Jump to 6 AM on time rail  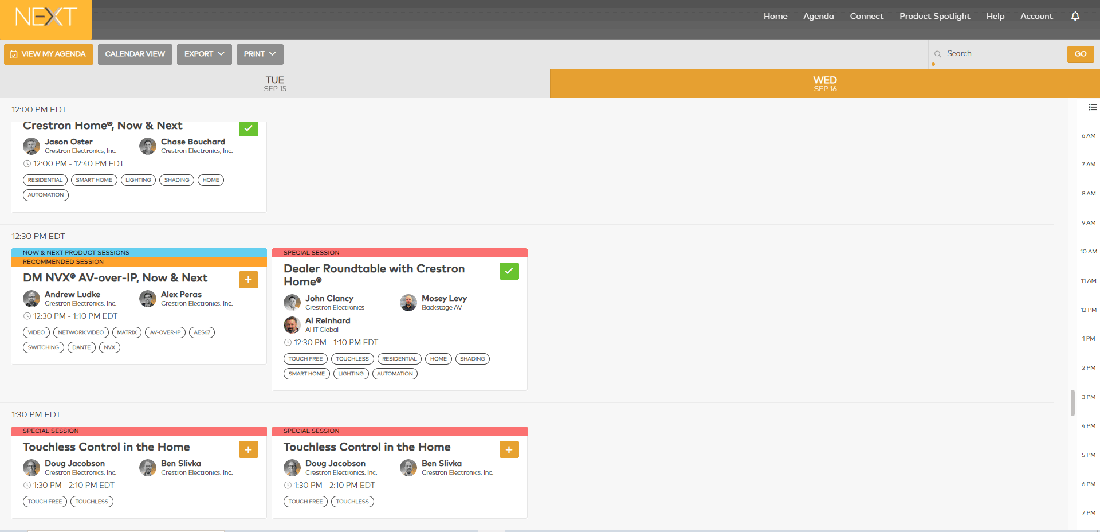1089,135
